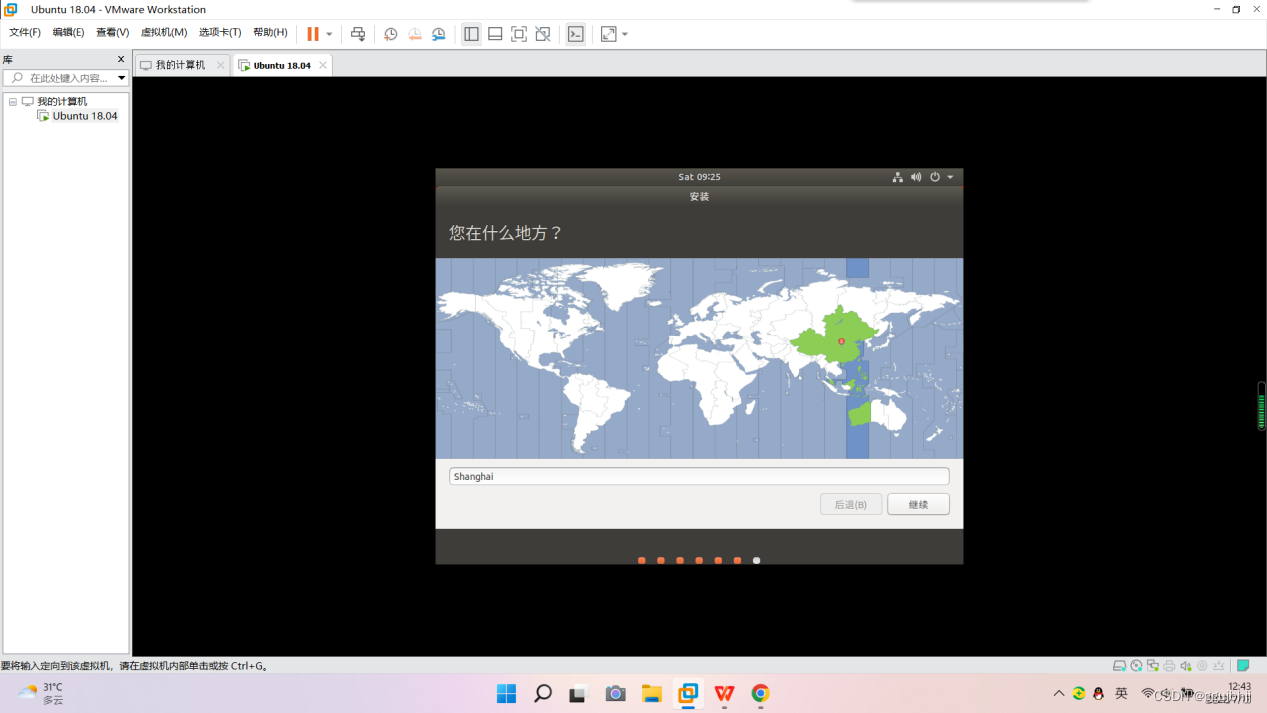The width and height of the screenshot is (1267, 713).
Task: Click the network adapter device status icon
Action: (1153, 666)
